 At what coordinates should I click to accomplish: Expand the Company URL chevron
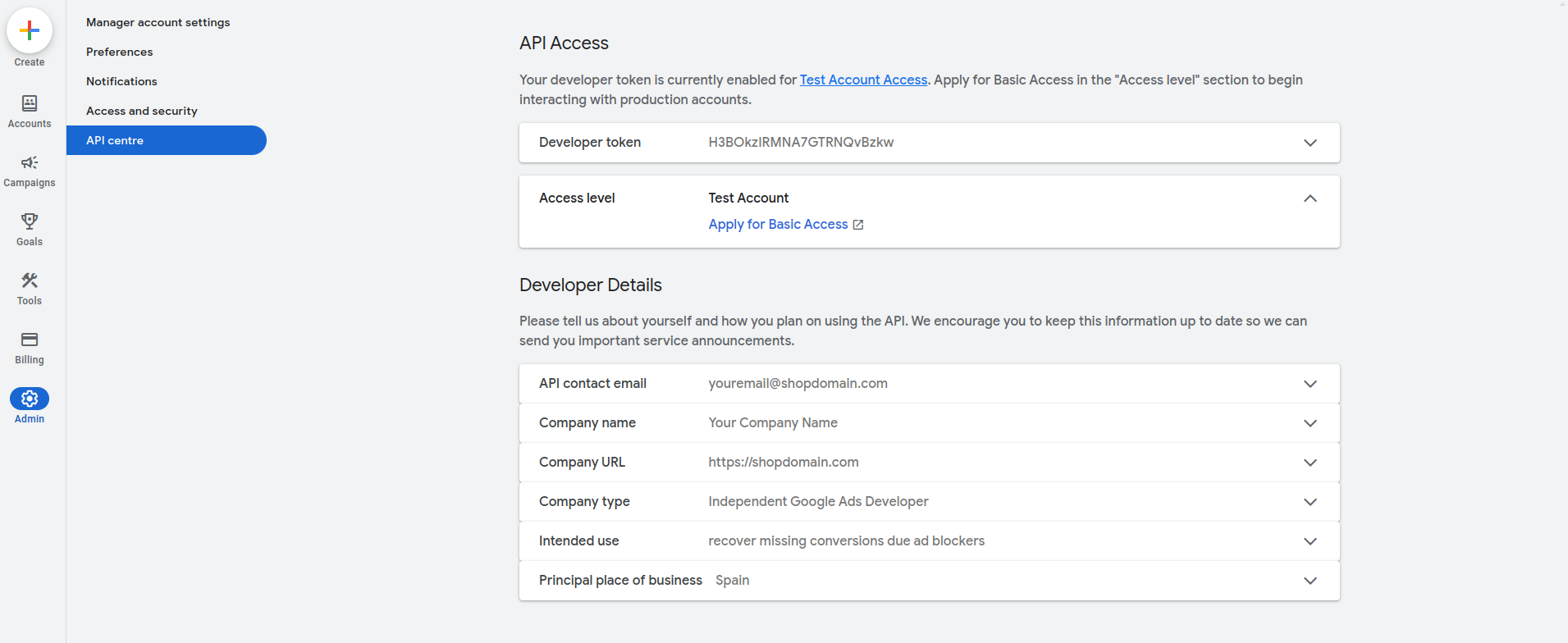click(x=1310, y=463)
